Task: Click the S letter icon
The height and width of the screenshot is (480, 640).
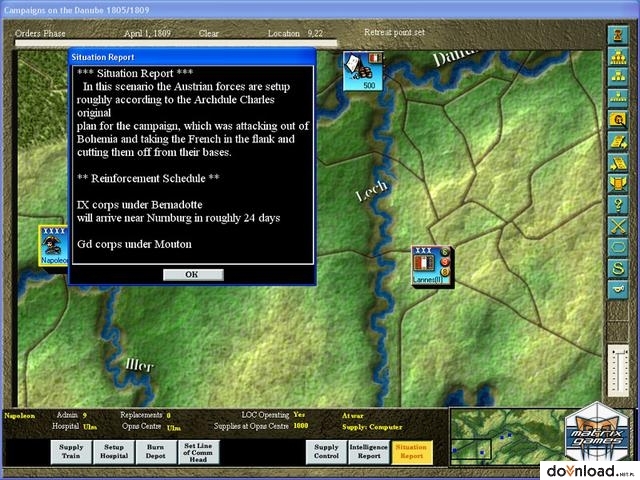Action: (618, 268)
